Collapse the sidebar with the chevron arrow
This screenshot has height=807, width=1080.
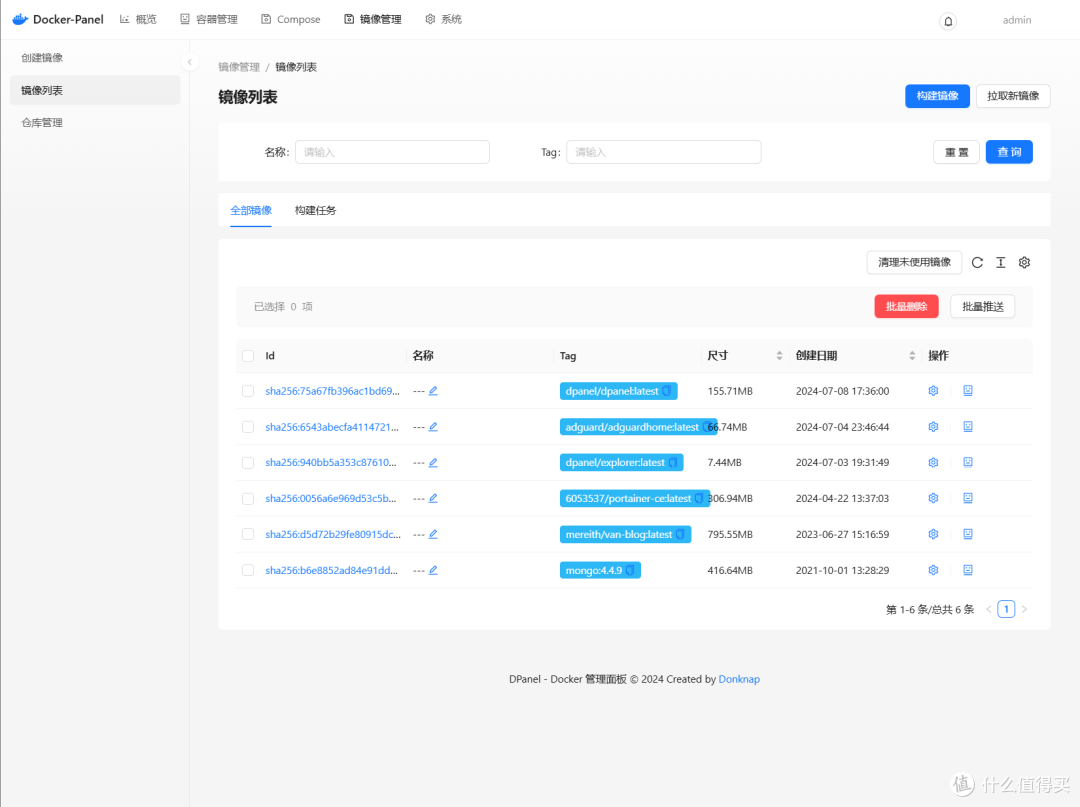tap(190, 61)
